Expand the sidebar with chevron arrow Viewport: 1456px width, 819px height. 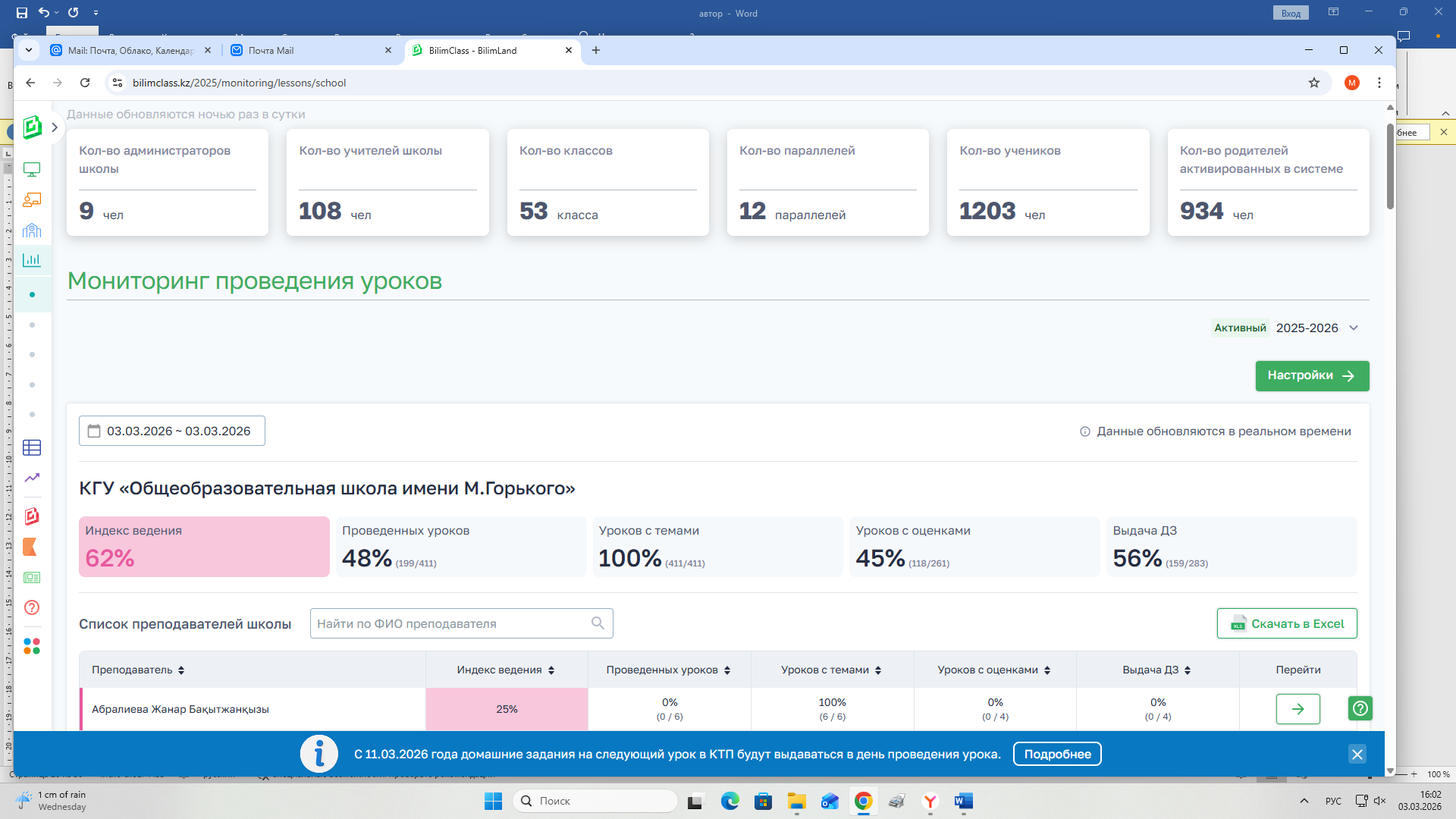pos(55,127)
